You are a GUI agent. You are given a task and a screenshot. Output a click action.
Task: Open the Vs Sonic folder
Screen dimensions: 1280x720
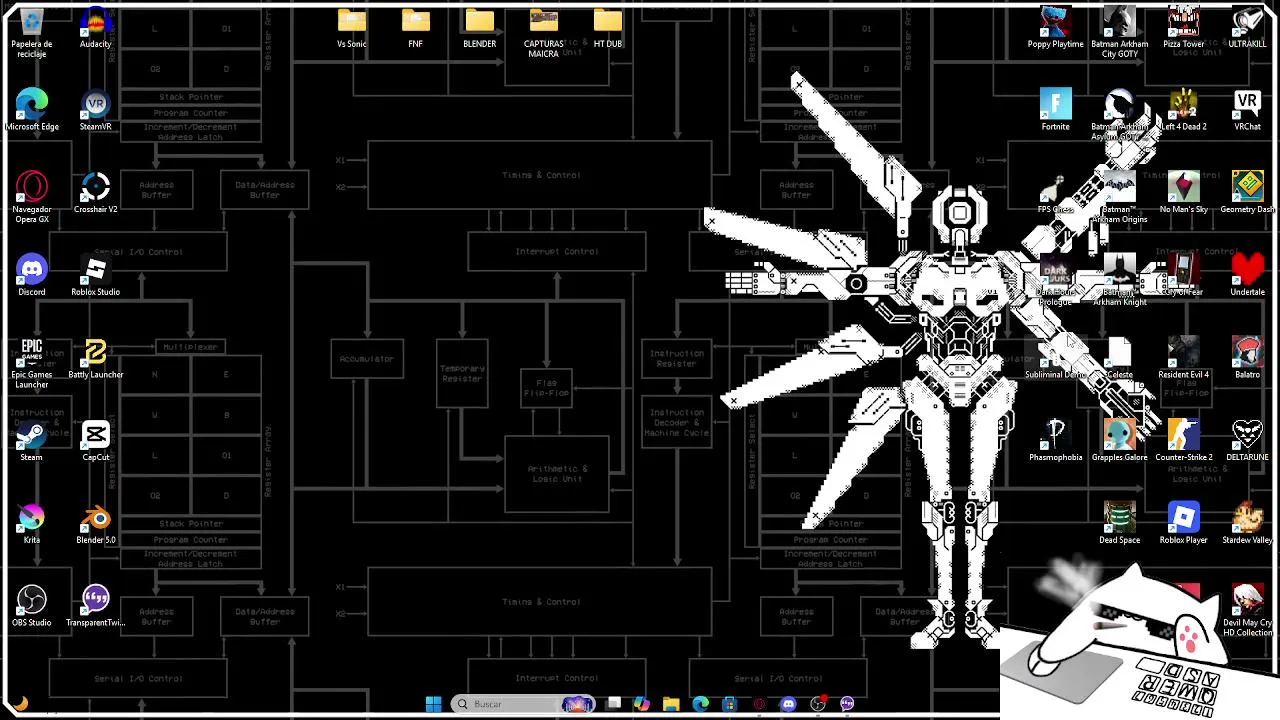tap(352, 28)
